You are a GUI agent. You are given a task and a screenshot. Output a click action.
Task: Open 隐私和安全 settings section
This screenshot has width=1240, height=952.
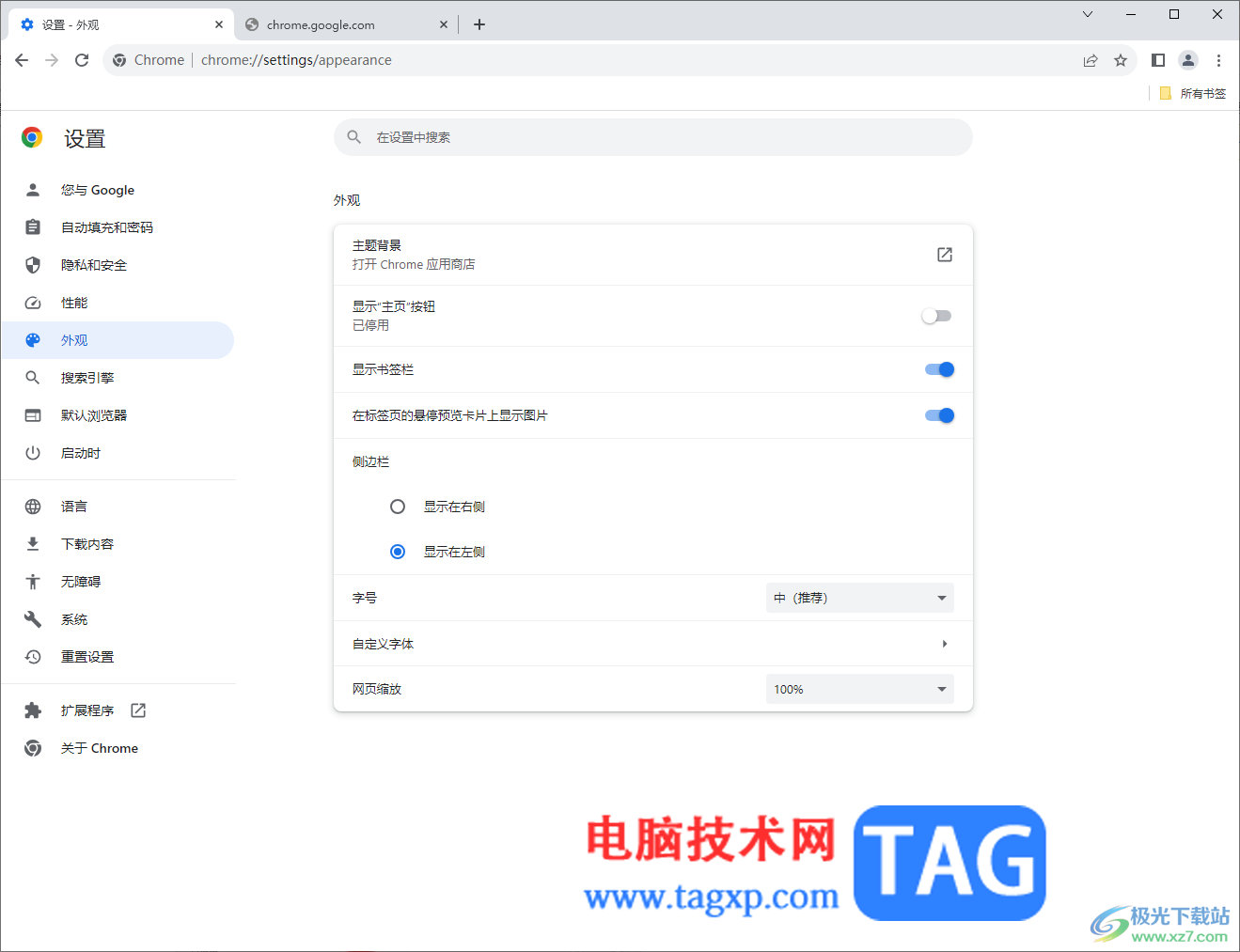click(118, 265)
